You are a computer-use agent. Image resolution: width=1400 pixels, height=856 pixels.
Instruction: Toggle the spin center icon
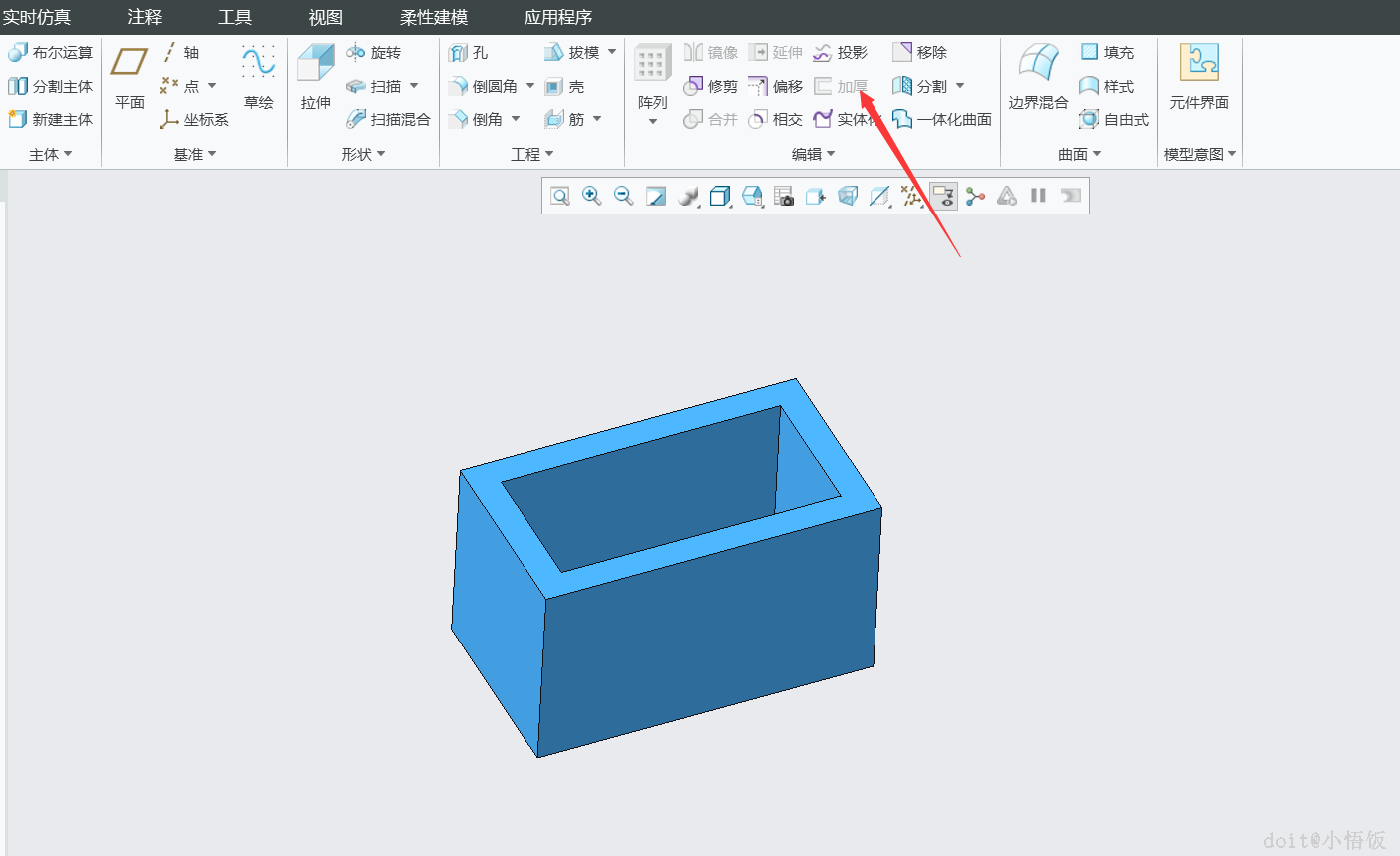[975, 196]
